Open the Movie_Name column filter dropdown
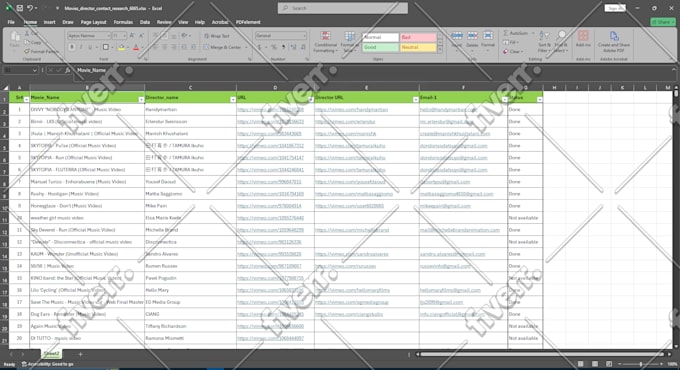 coord(141,100)
